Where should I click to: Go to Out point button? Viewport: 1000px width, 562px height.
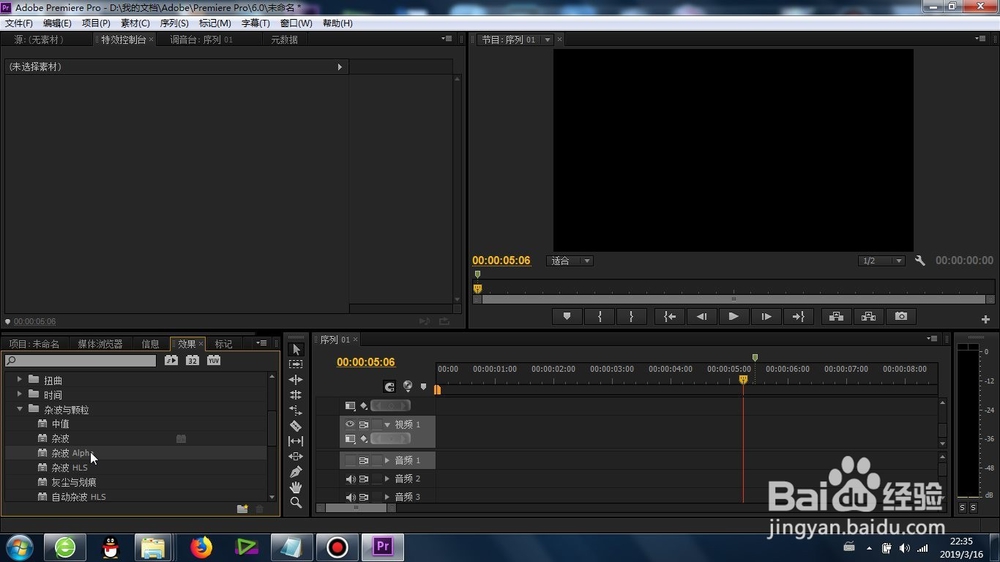click(x=798, y=316)
